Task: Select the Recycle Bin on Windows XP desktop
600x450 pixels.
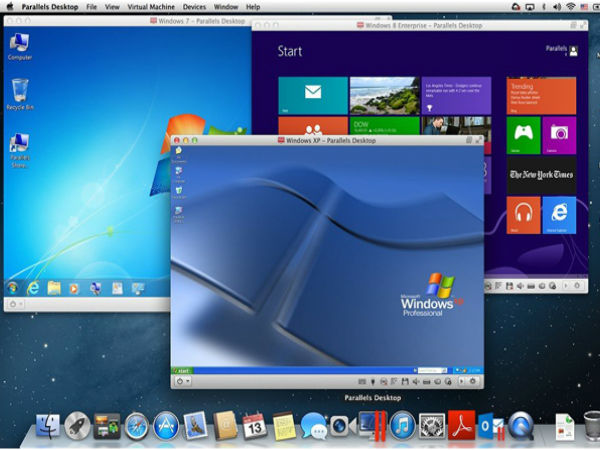Action: [179, 192]
